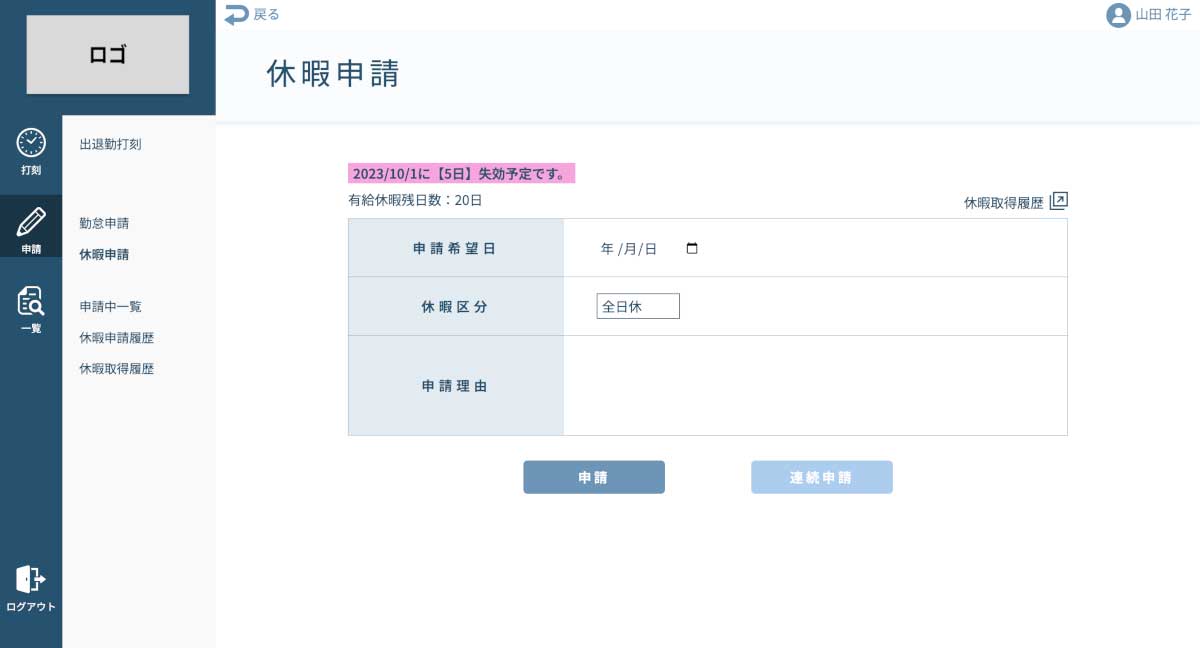Open 休暇取得履歴 in the left submenu
The width and height of the screenshot is (1200, 648).
pyautogui.click(x=116, y=369)
